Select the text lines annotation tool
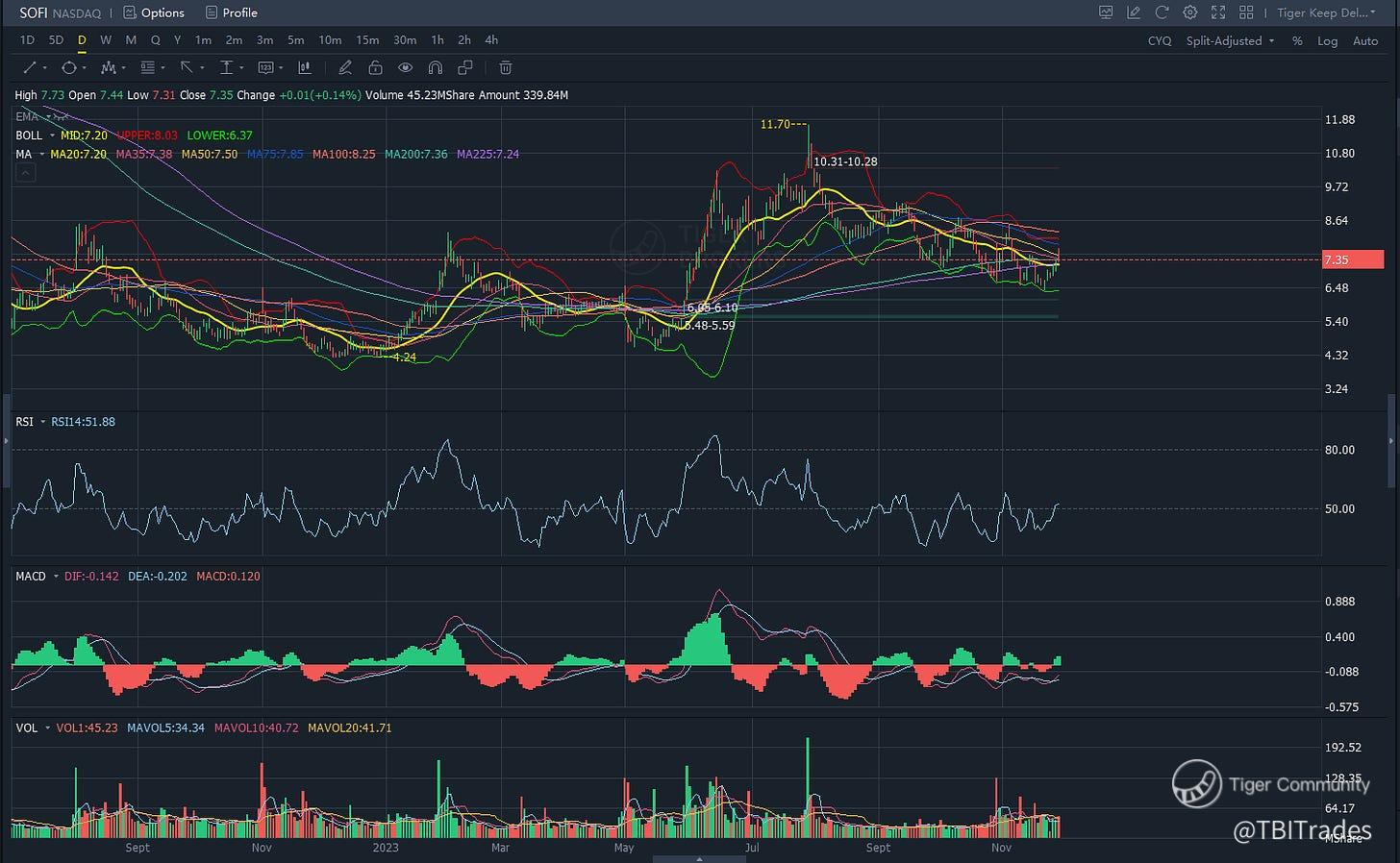1400x863 pixels. [x=147, y=67]
